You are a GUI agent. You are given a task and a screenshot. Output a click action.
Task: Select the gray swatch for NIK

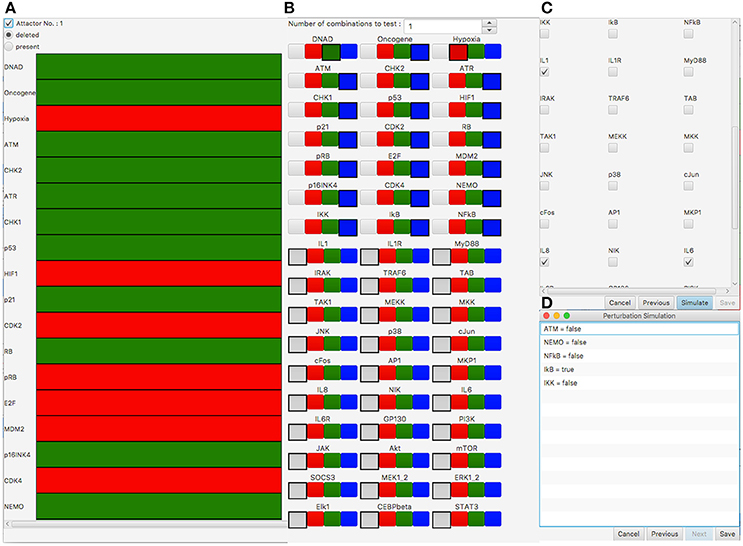tap(370, 403)
